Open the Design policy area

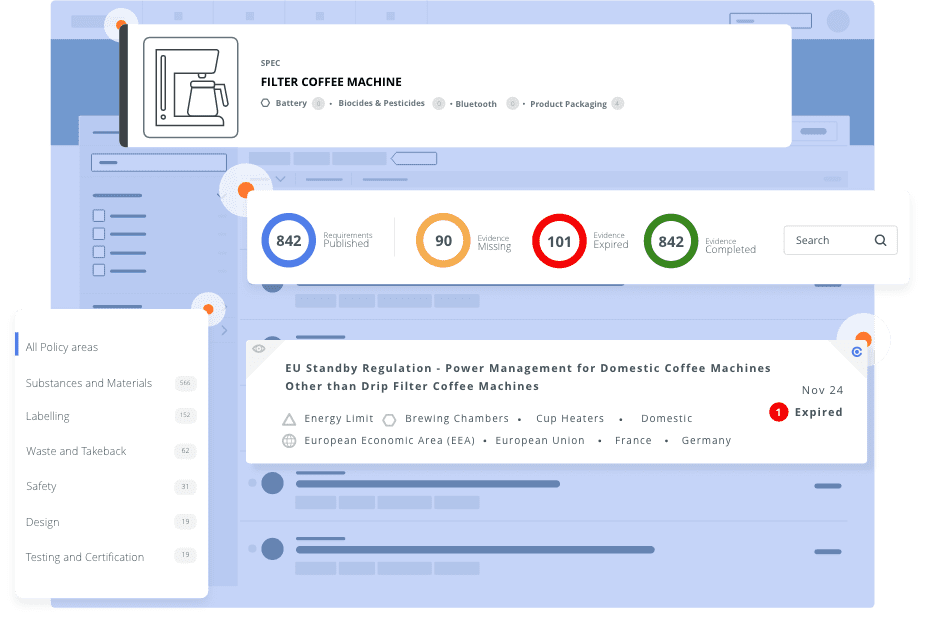click(x=42, y=522)
